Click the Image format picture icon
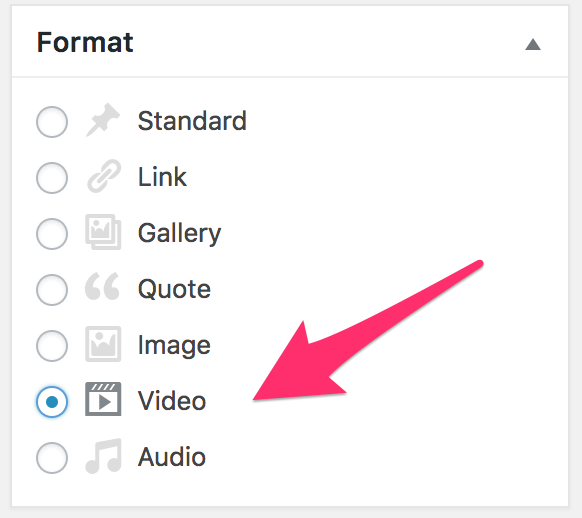The image size is (582, 518). coord(103,344)
